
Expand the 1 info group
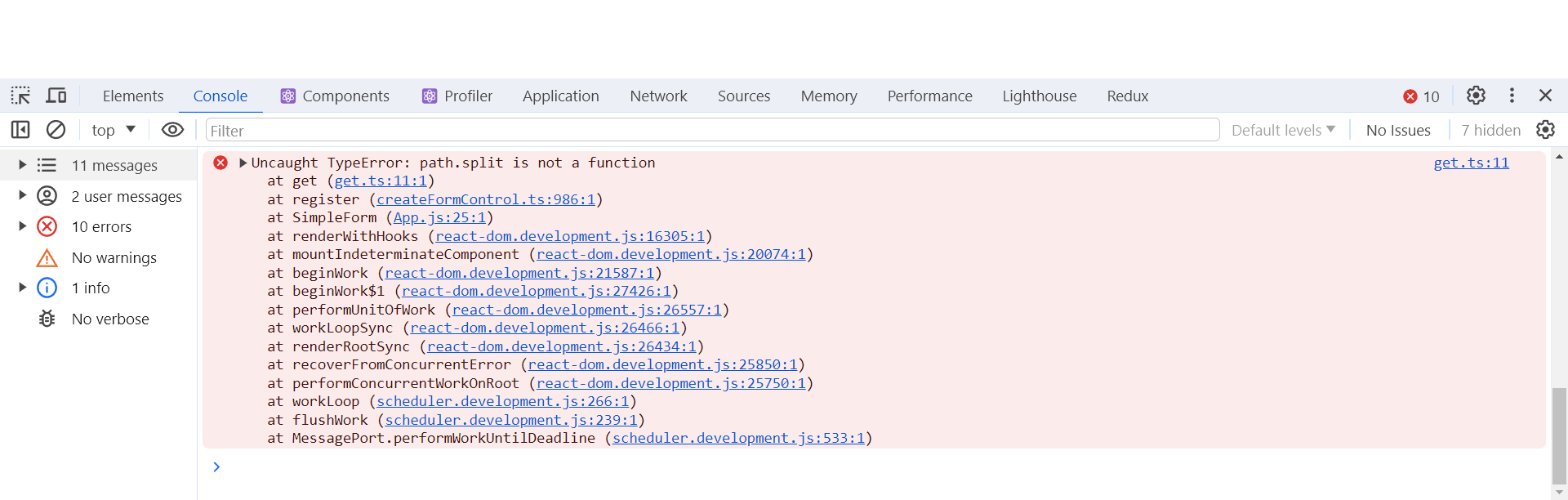pyautogui.click(x=23, y=288)
